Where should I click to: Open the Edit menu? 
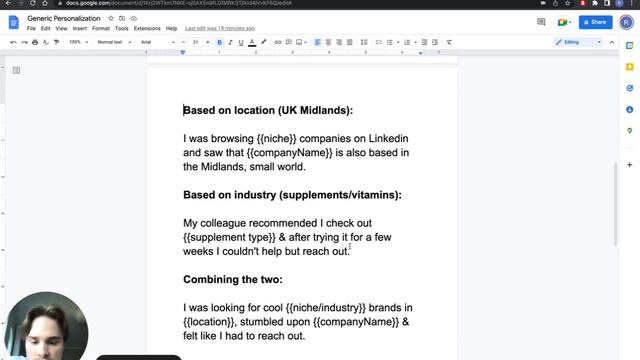pyautogui.click(x=45, y=29)
